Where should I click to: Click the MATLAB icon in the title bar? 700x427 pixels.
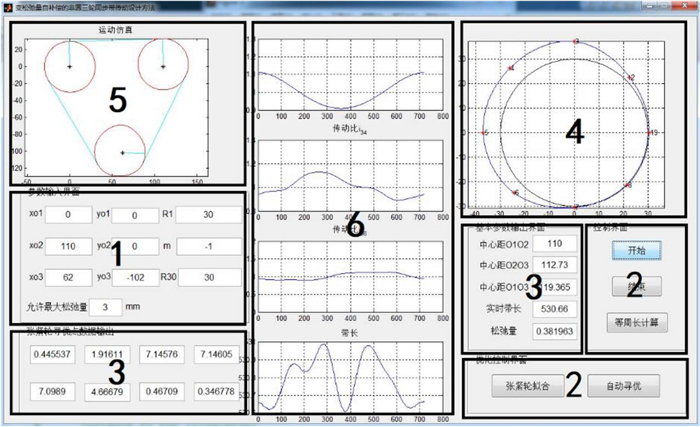pos(8,7)
